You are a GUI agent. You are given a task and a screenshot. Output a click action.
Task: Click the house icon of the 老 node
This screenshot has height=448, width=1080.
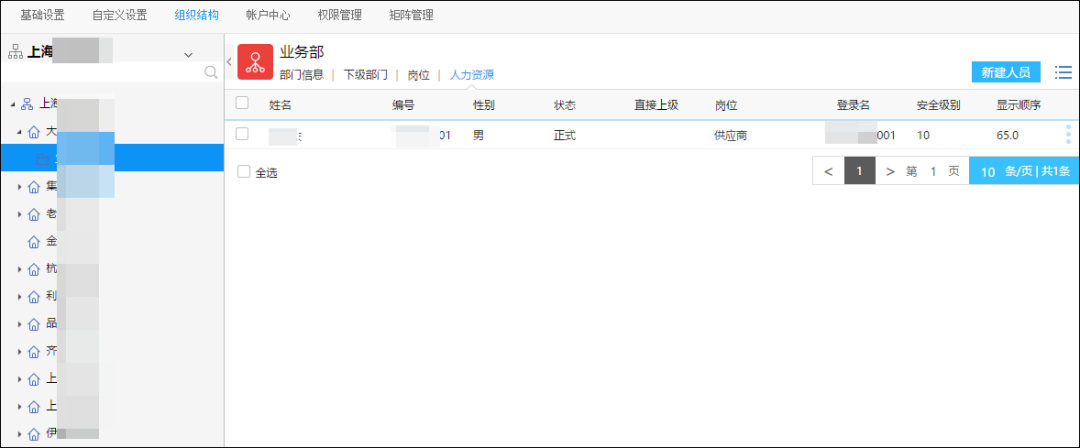[x=34, y=214]
